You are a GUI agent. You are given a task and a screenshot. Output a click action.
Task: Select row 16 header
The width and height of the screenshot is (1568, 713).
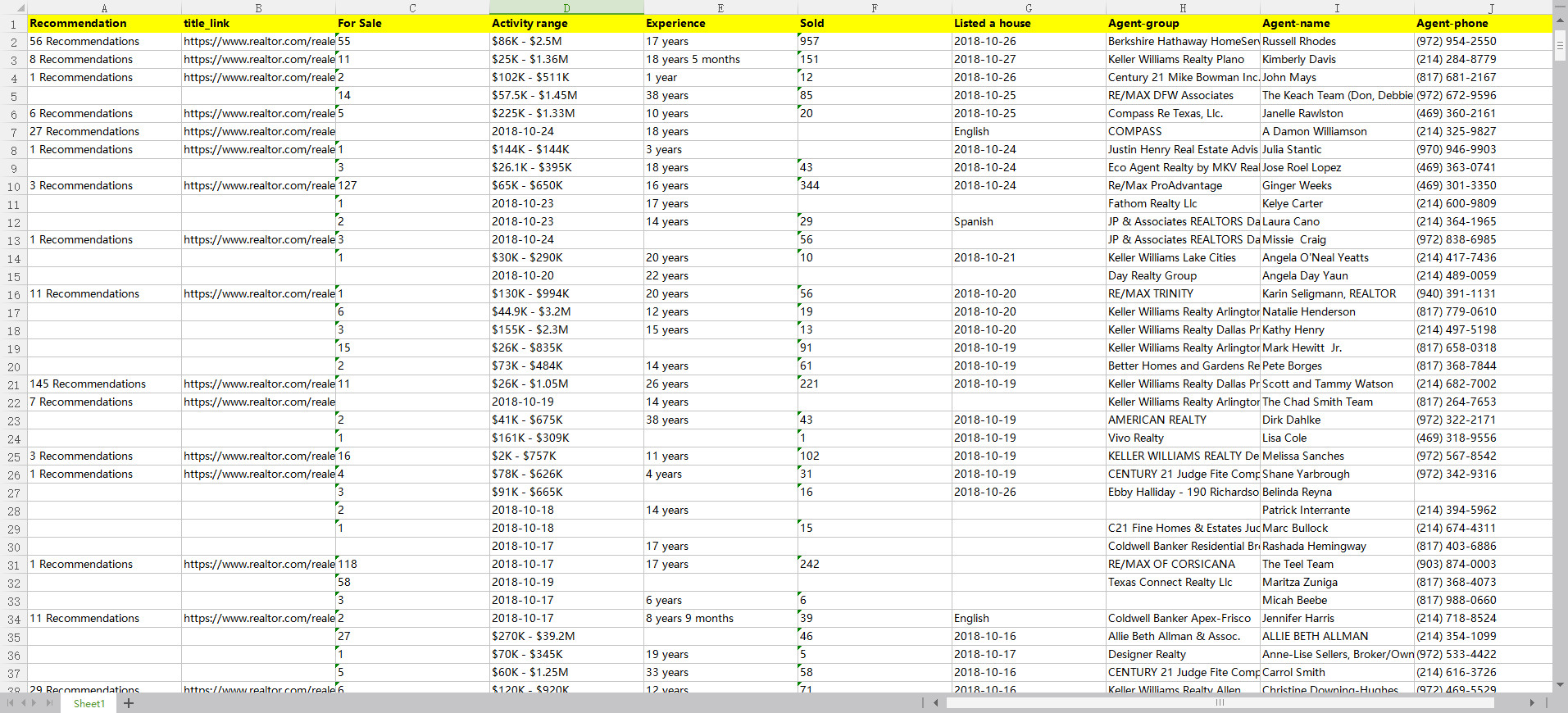click(x=13, y=294)
